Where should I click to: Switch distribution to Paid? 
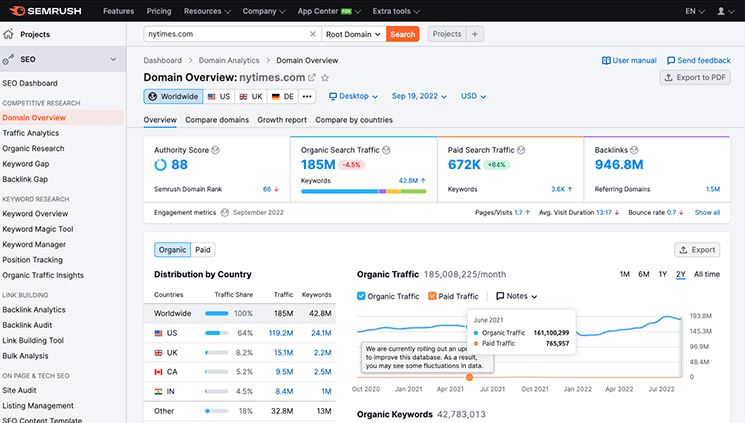click(203, 250)
